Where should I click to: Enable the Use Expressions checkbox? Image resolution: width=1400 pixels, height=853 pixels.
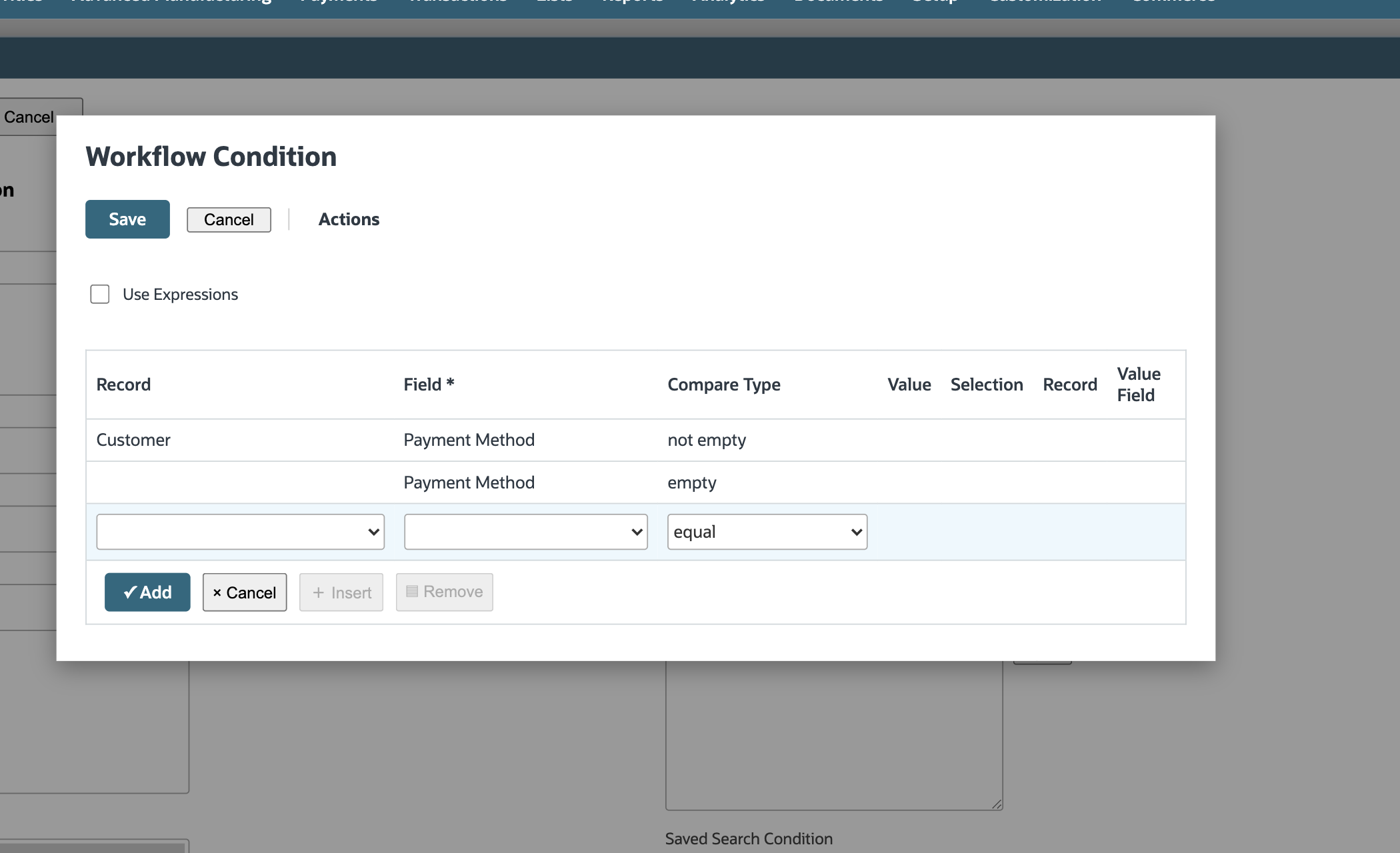pos(100,294)
